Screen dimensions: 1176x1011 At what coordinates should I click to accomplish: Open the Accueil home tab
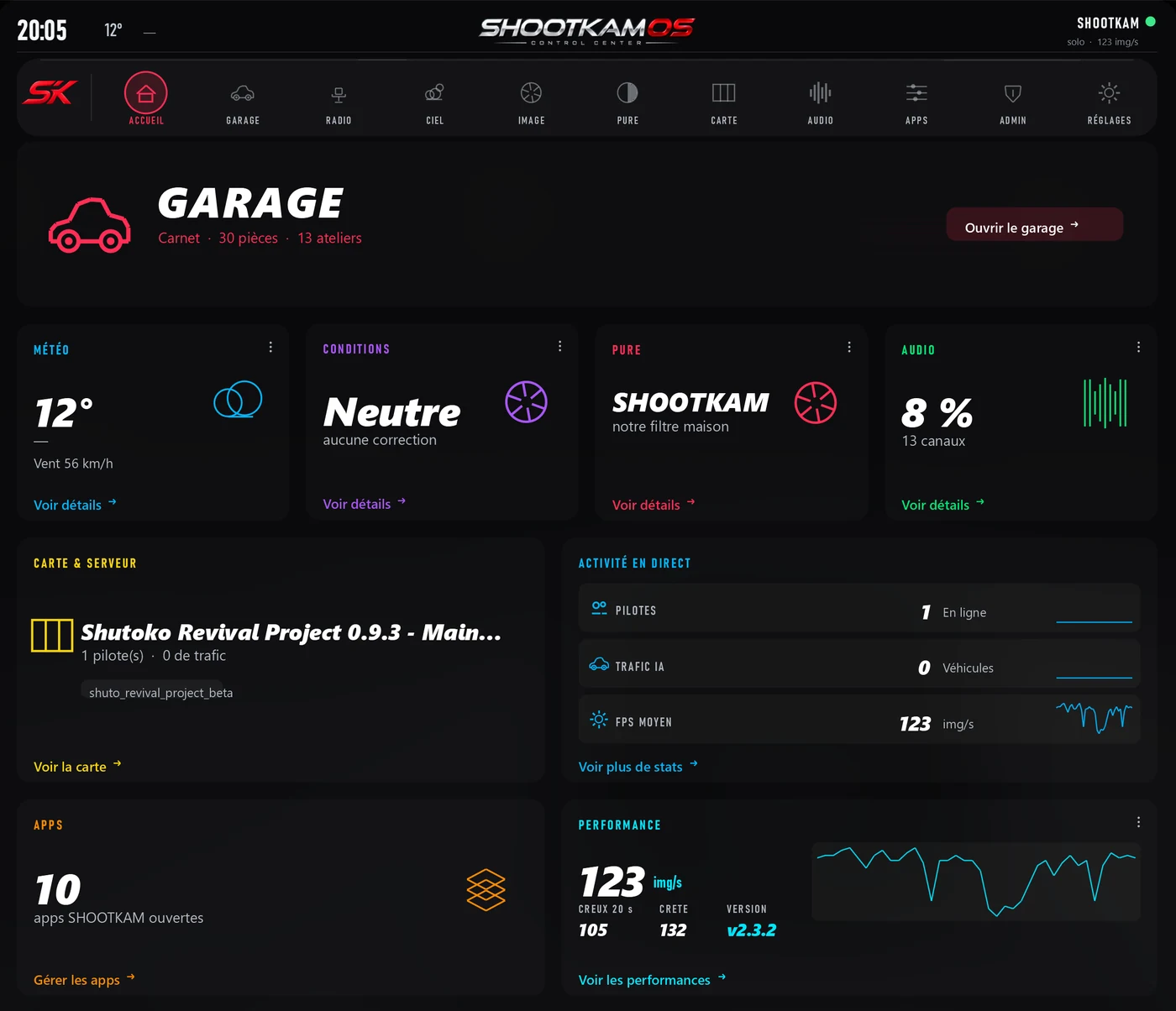[x=146, y=99]
